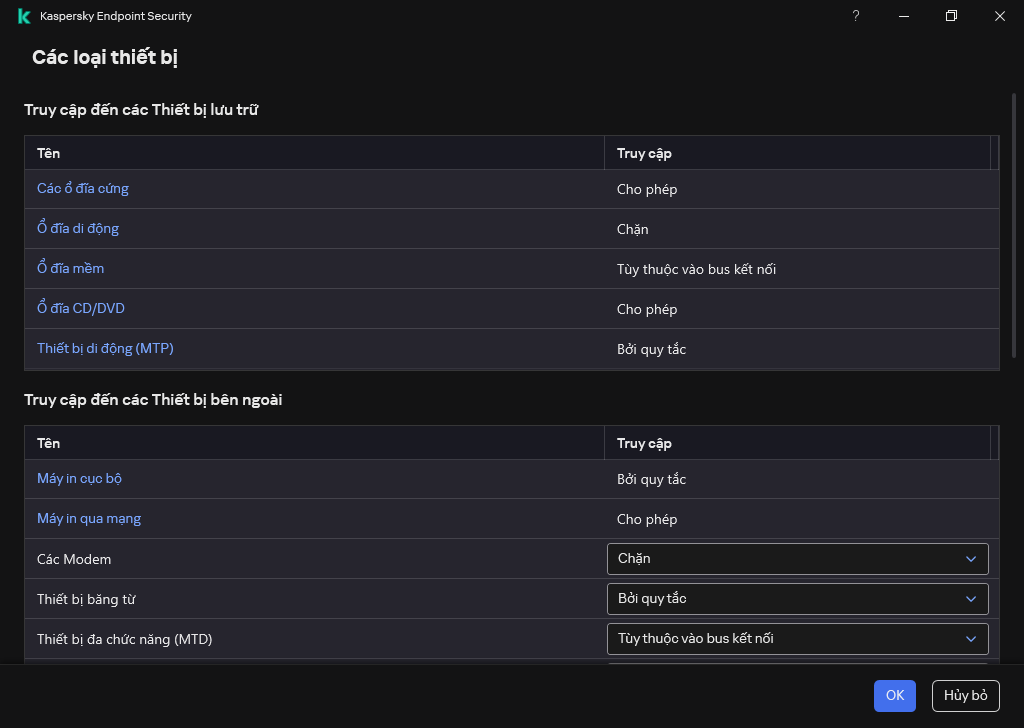Expand Thiết bị đa chức năng (MTD) dropdown
This screenshot has width=1024, height=728.
point(797,639)
